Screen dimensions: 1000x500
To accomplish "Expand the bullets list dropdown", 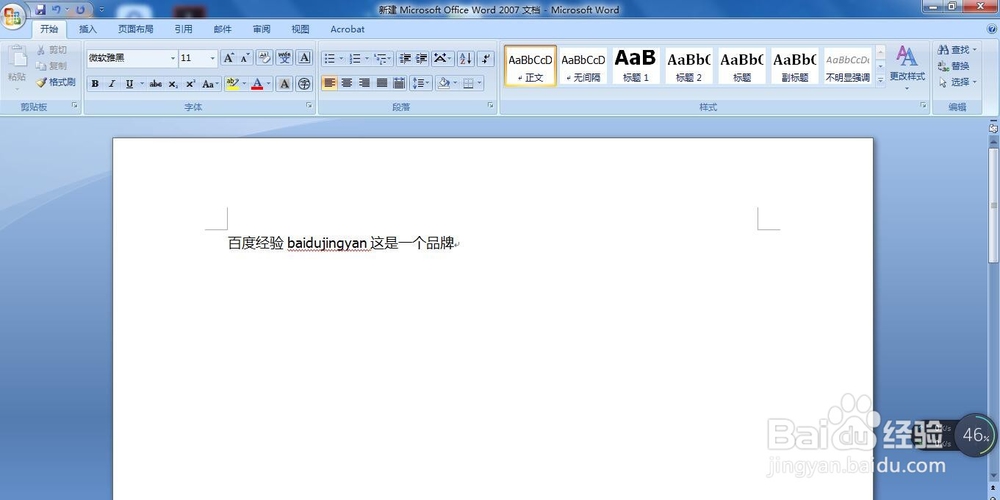I will click(x=341, y=59).
